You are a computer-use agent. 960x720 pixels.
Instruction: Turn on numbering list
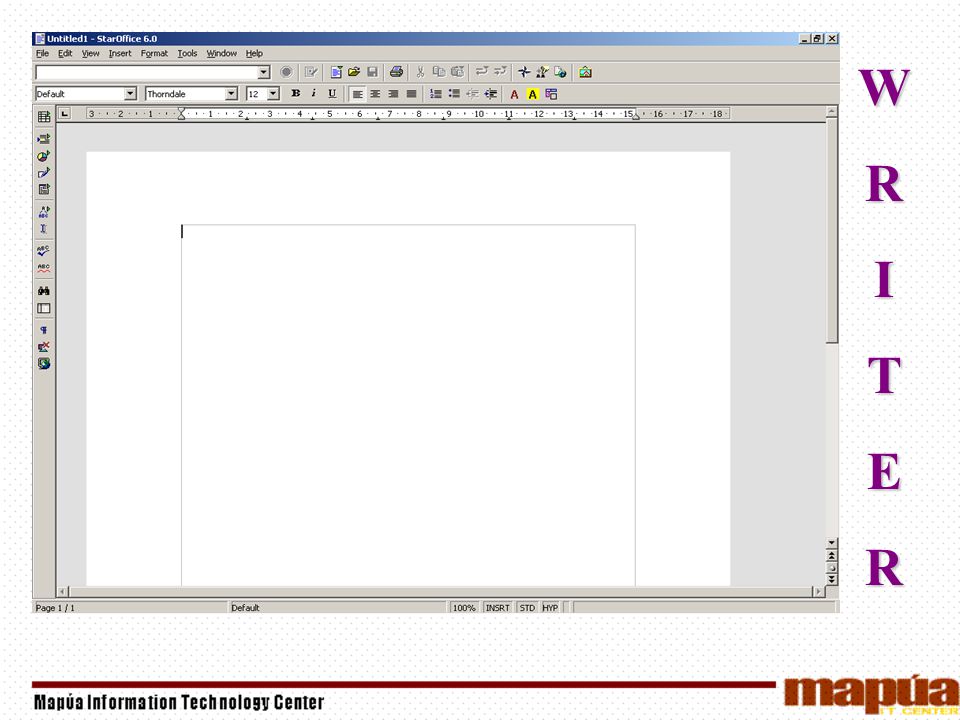click(435, 94)
